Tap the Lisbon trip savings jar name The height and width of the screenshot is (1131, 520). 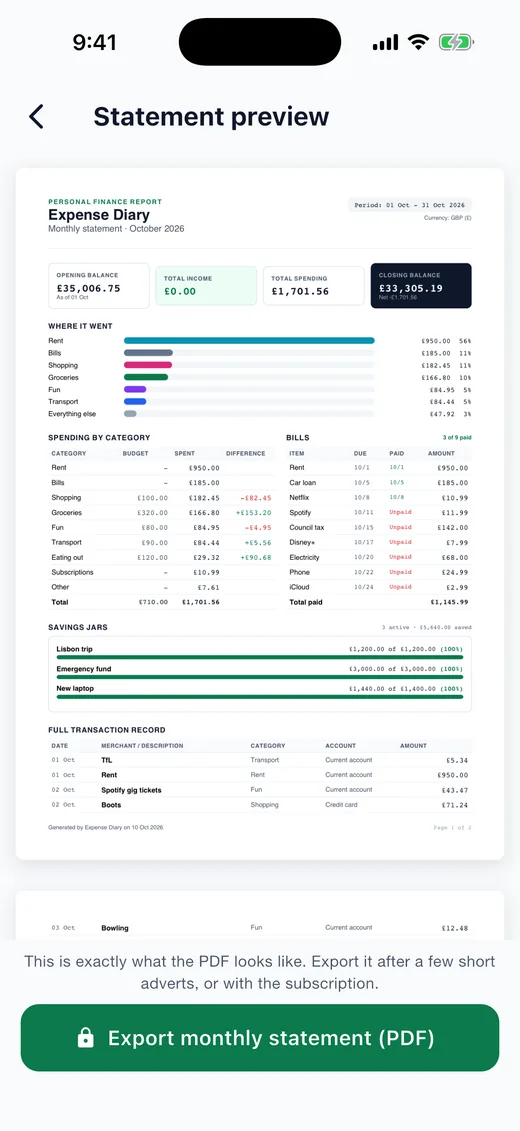coord(74,649)
